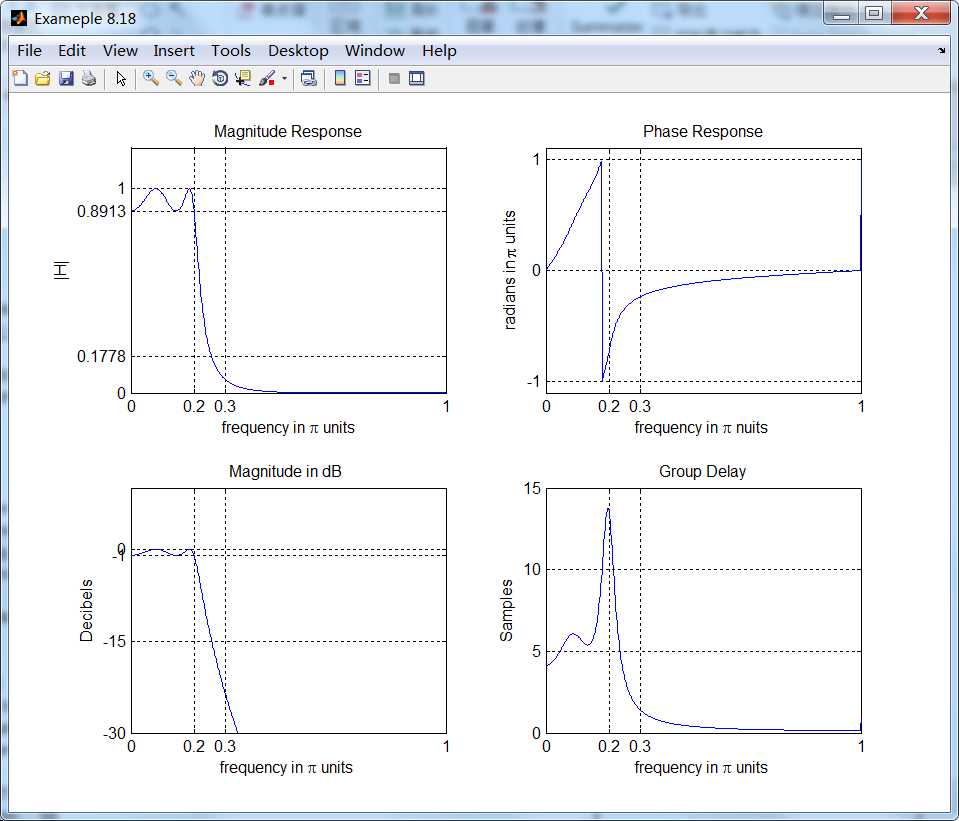Click the -15 tick label on dB plot

114,641
